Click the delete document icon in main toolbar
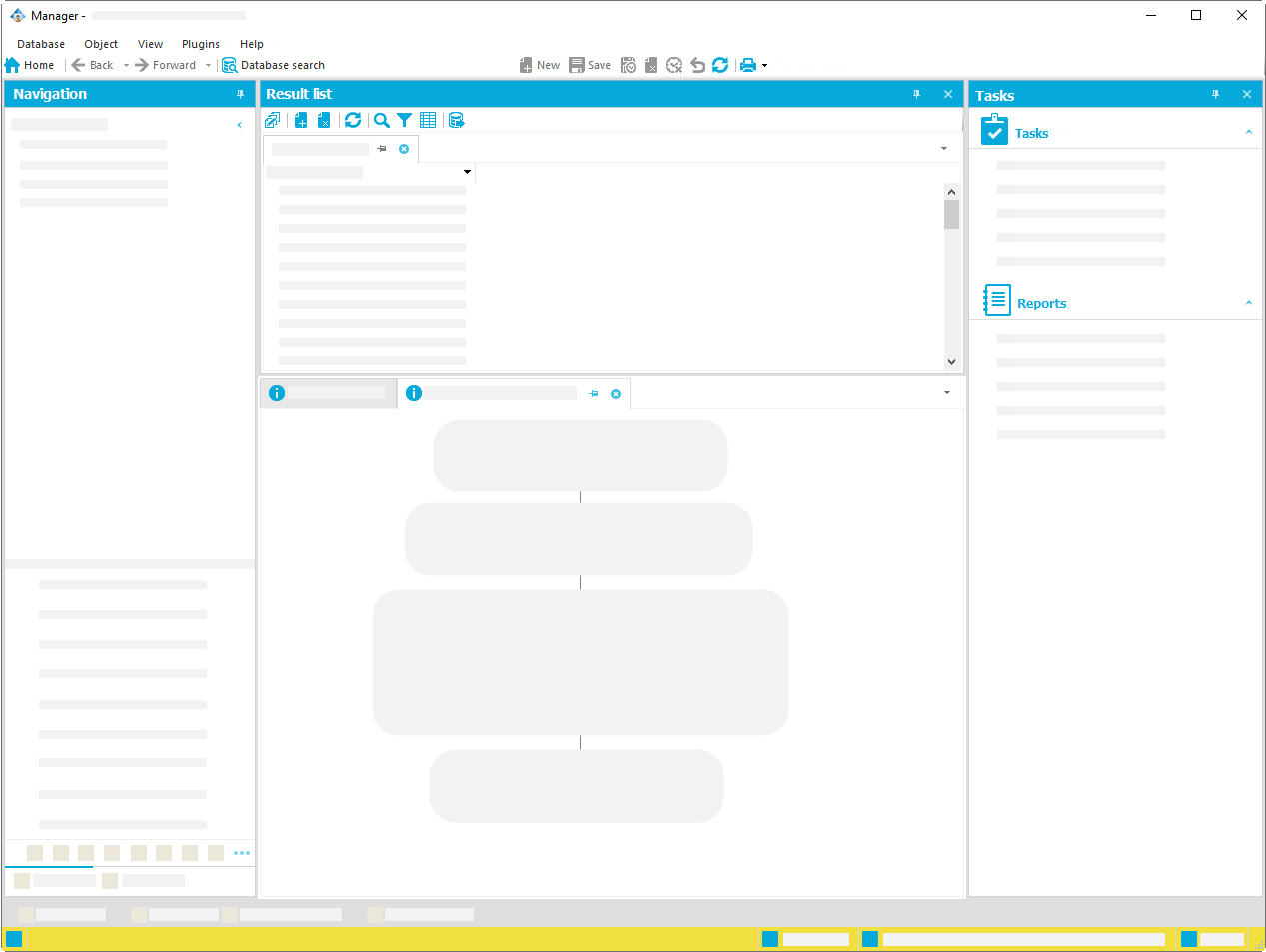 (651, 65)
